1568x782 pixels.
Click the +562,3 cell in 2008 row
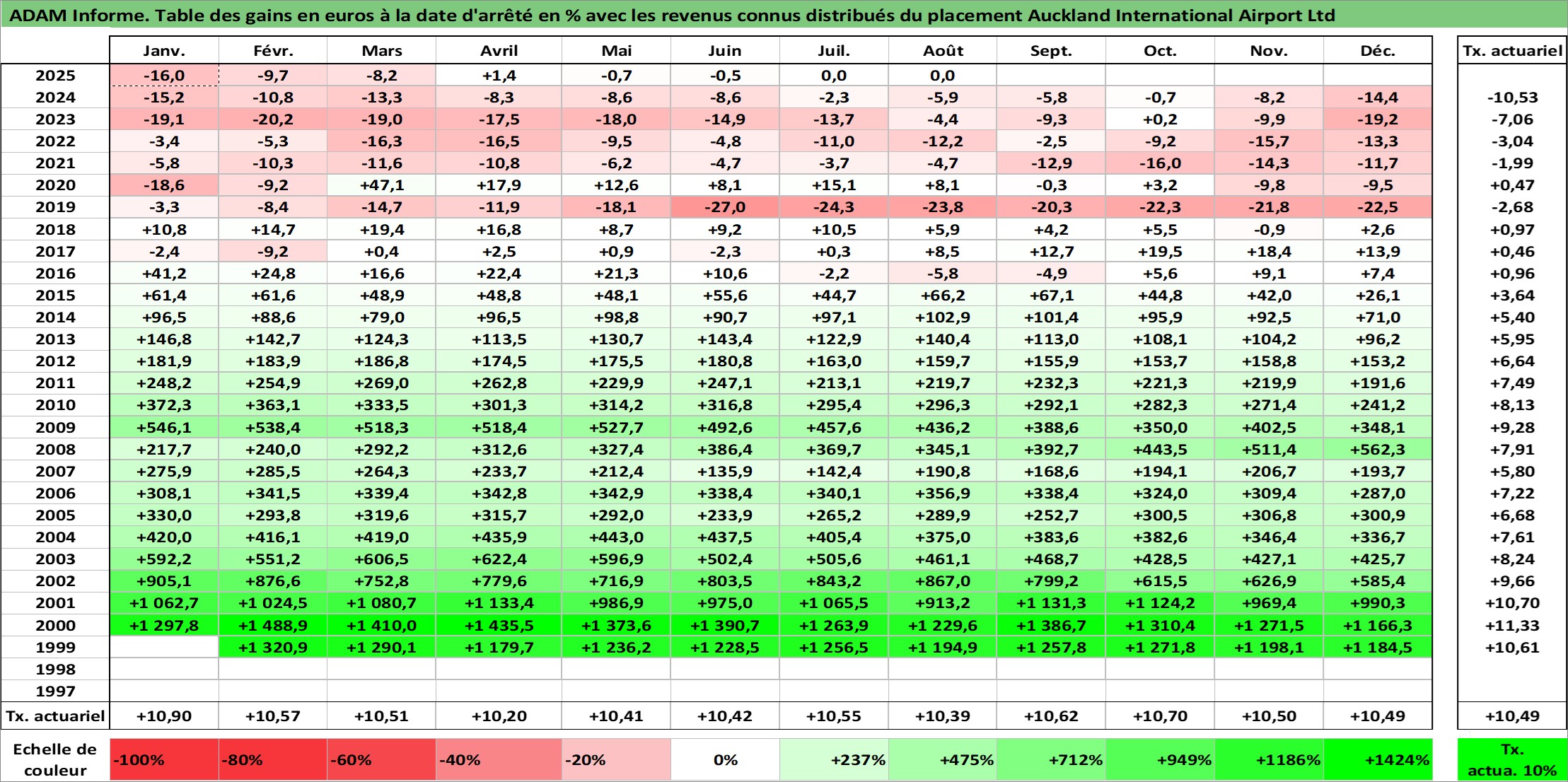pyautogui.click(x=1378, y=449)
